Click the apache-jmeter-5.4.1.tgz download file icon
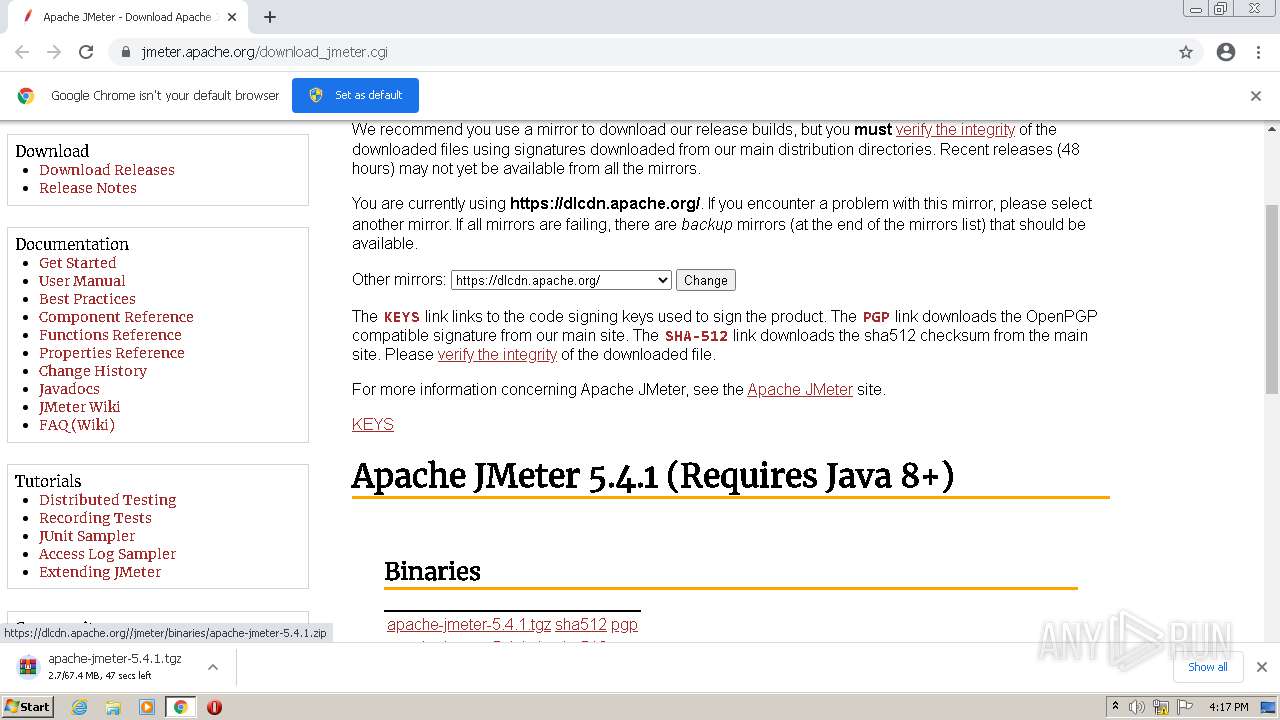The image size is (1280, 720). 28,666
